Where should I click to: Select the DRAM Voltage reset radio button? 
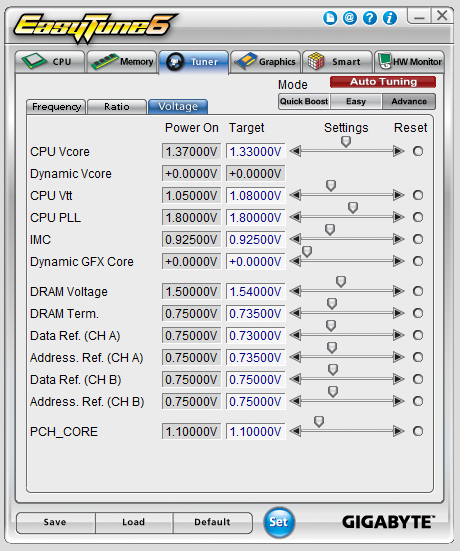pyautogui.click(x=418, y=291)
